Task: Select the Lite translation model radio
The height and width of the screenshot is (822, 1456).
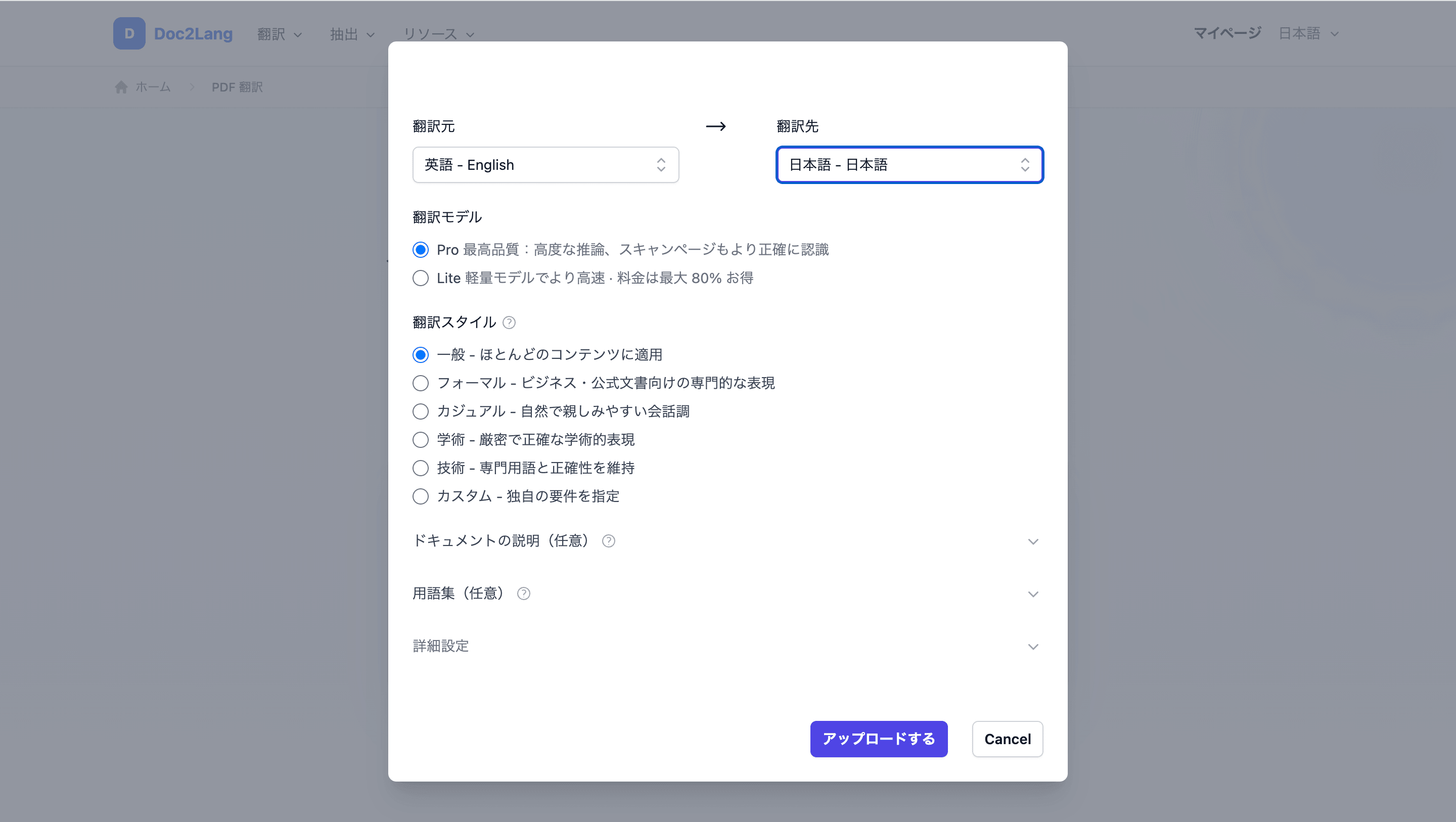Action: click(421, 278)
